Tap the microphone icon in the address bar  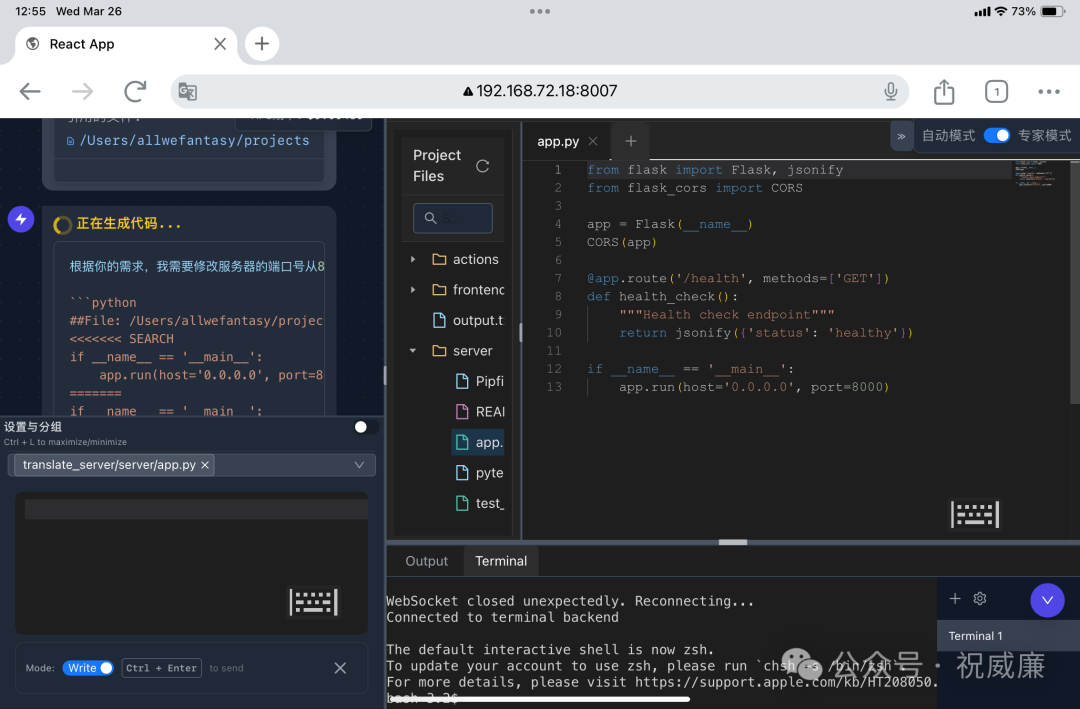click(891, 91)
